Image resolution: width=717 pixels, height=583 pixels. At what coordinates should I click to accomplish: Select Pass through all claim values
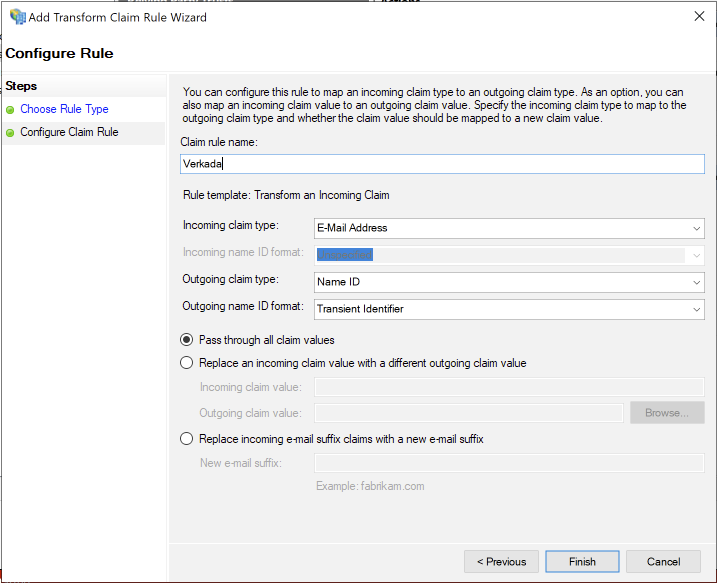tap(187, 340)
